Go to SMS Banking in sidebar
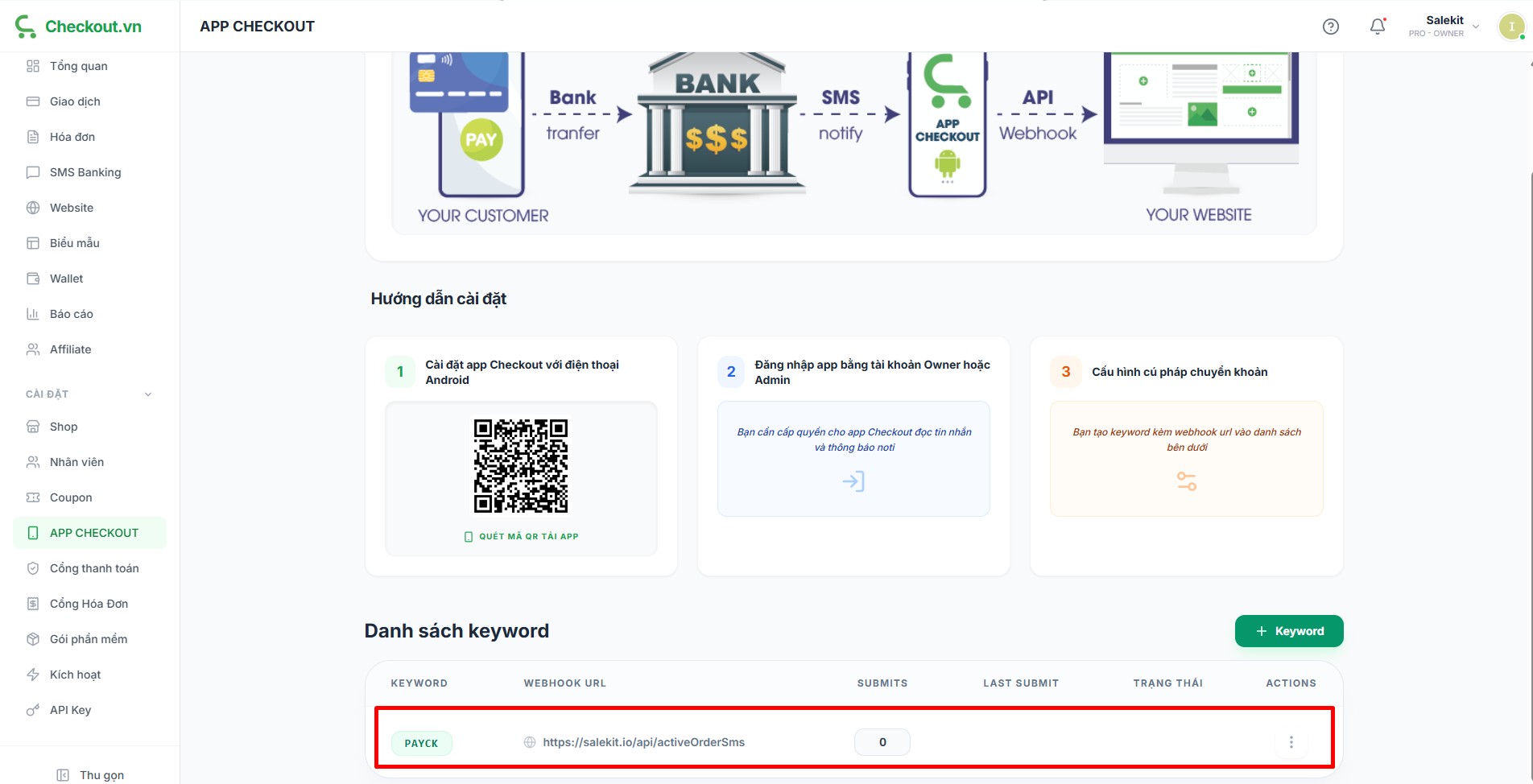1533x784 pixels. (x=85, y=172)
